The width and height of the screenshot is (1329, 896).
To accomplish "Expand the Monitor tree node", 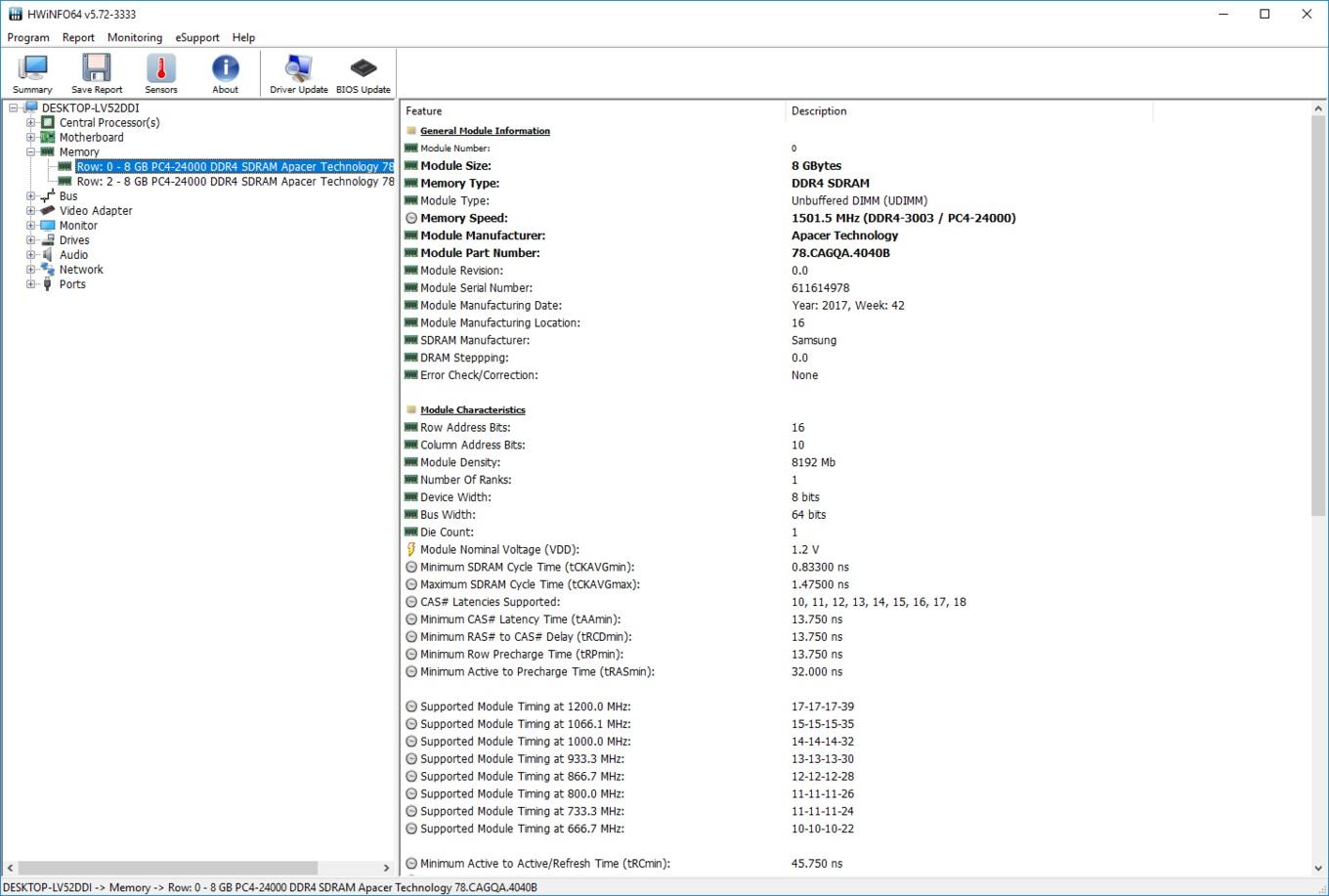I will tap(31, 226).
